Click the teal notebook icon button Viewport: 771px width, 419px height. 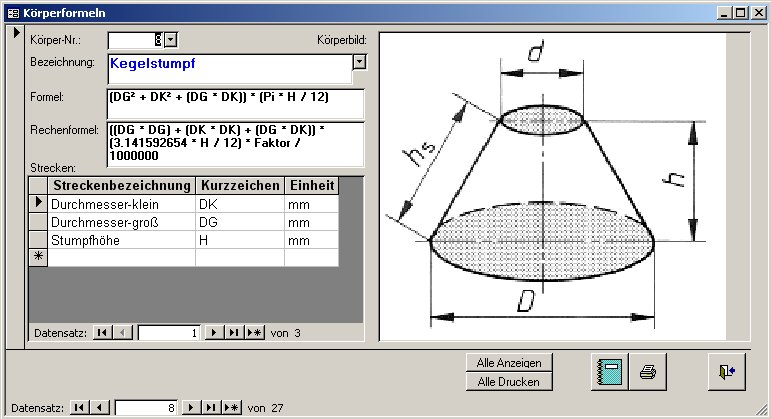(606, 371)
